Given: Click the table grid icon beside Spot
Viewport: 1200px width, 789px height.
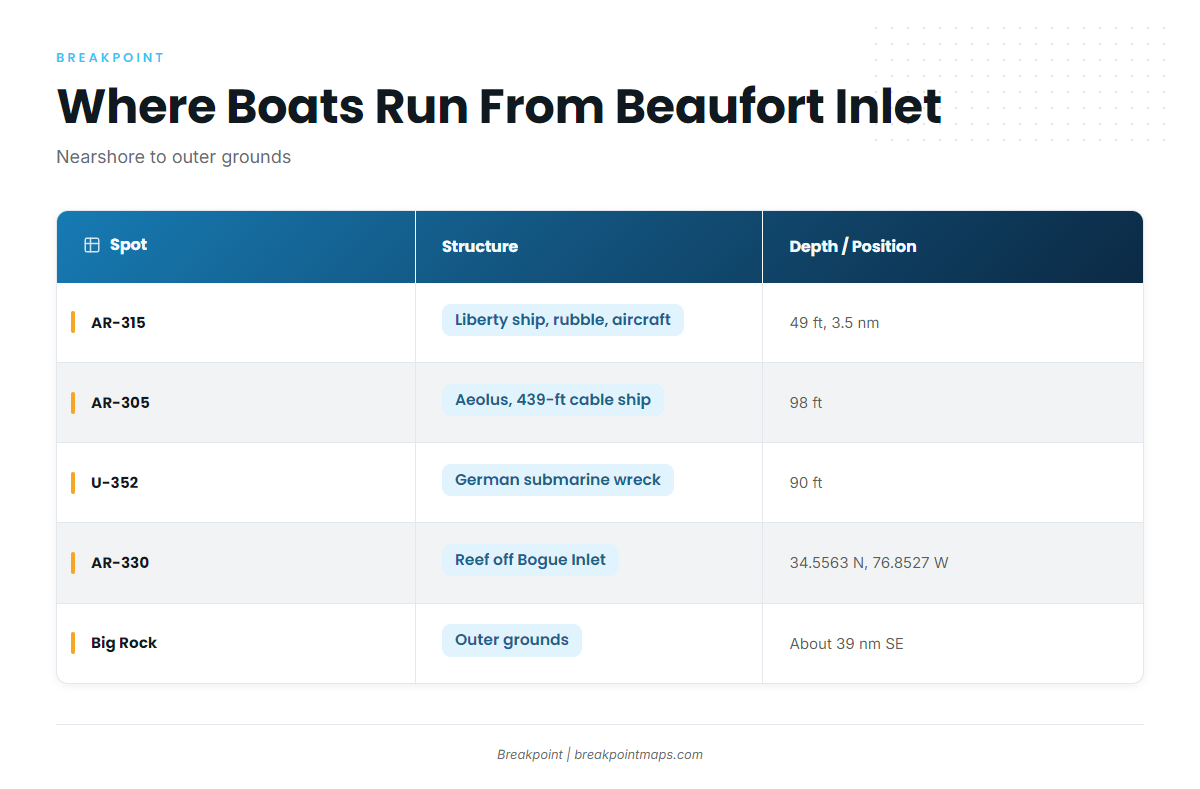Looking at the screenshot, I should (92, 245).
